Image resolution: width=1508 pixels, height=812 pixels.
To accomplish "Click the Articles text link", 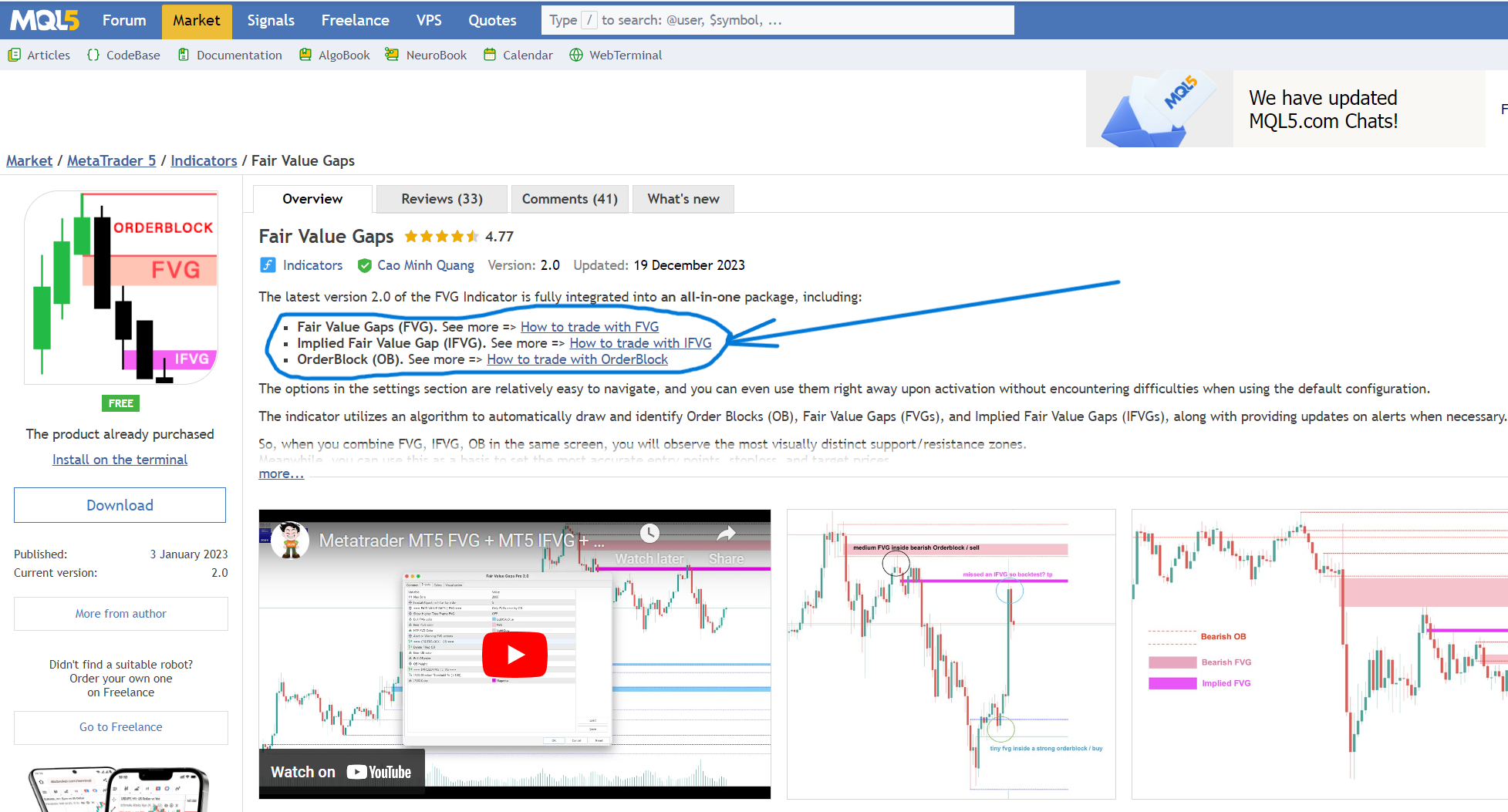I will click(49, 55).
